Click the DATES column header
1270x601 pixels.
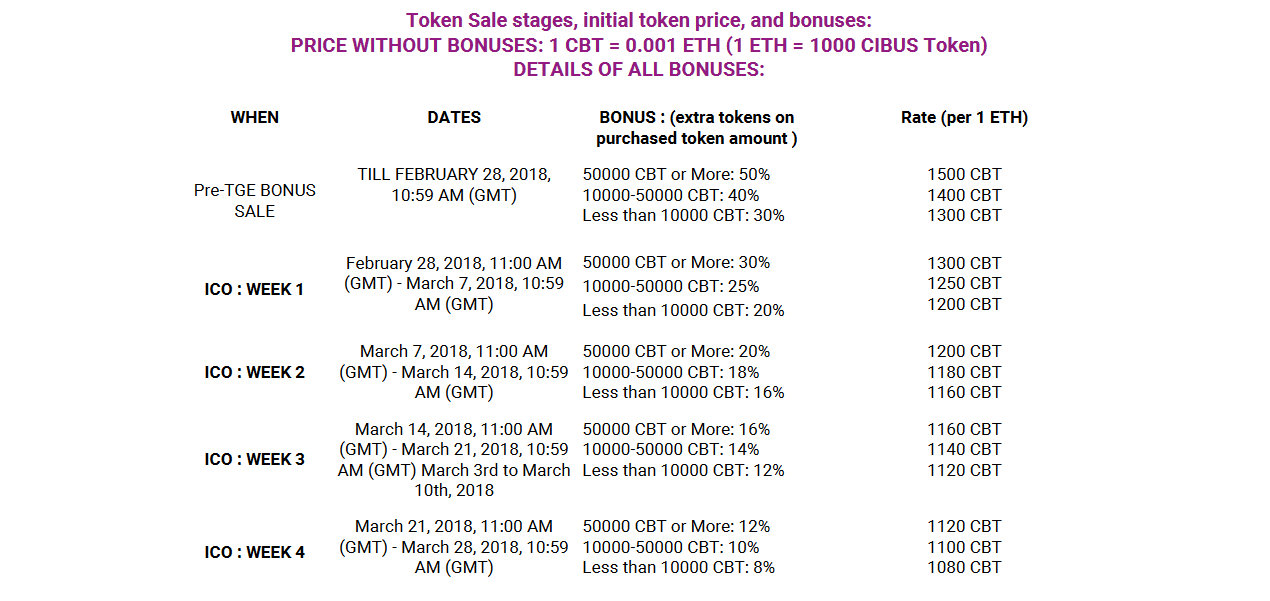tap(454, 117)
